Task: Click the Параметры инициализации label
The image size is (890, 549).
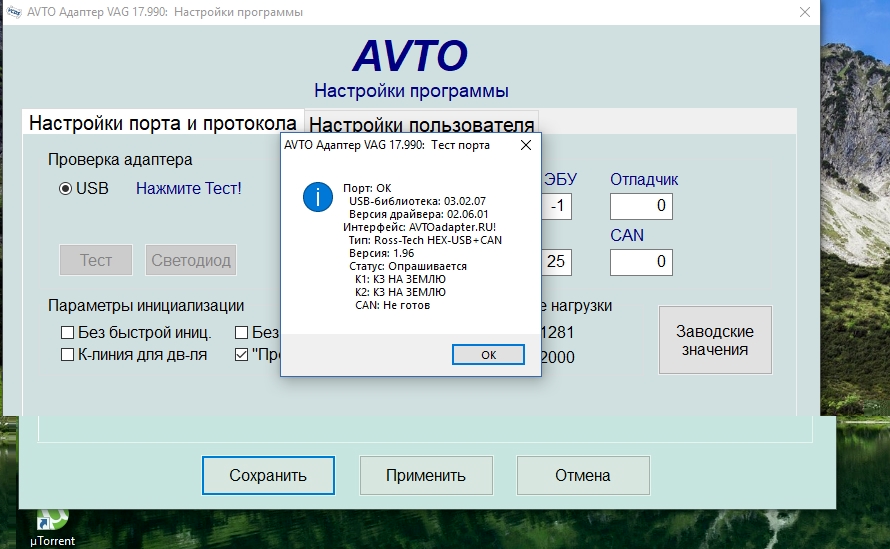Action: pos(146,305)
